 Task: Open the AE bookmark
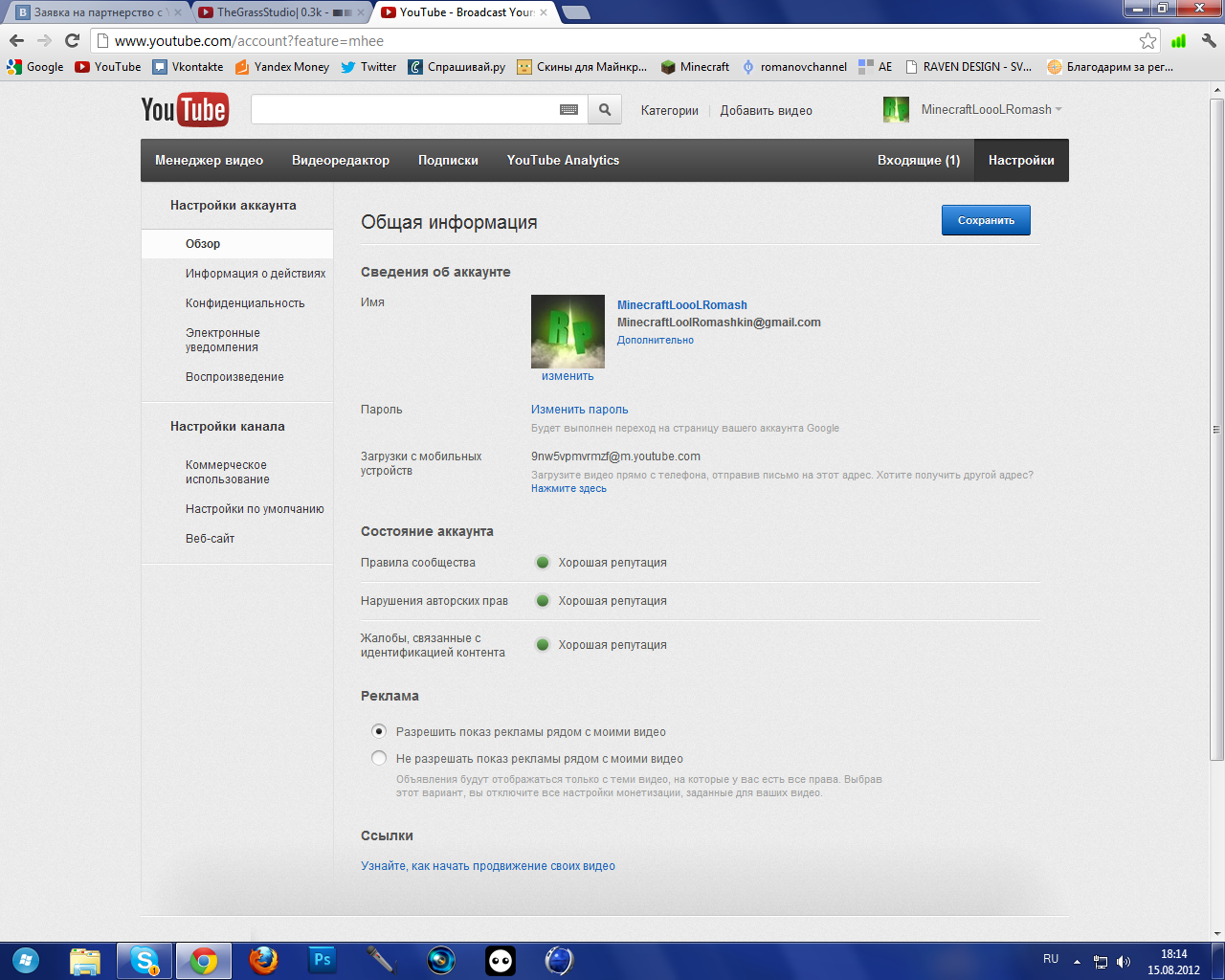tap(876, 67)
